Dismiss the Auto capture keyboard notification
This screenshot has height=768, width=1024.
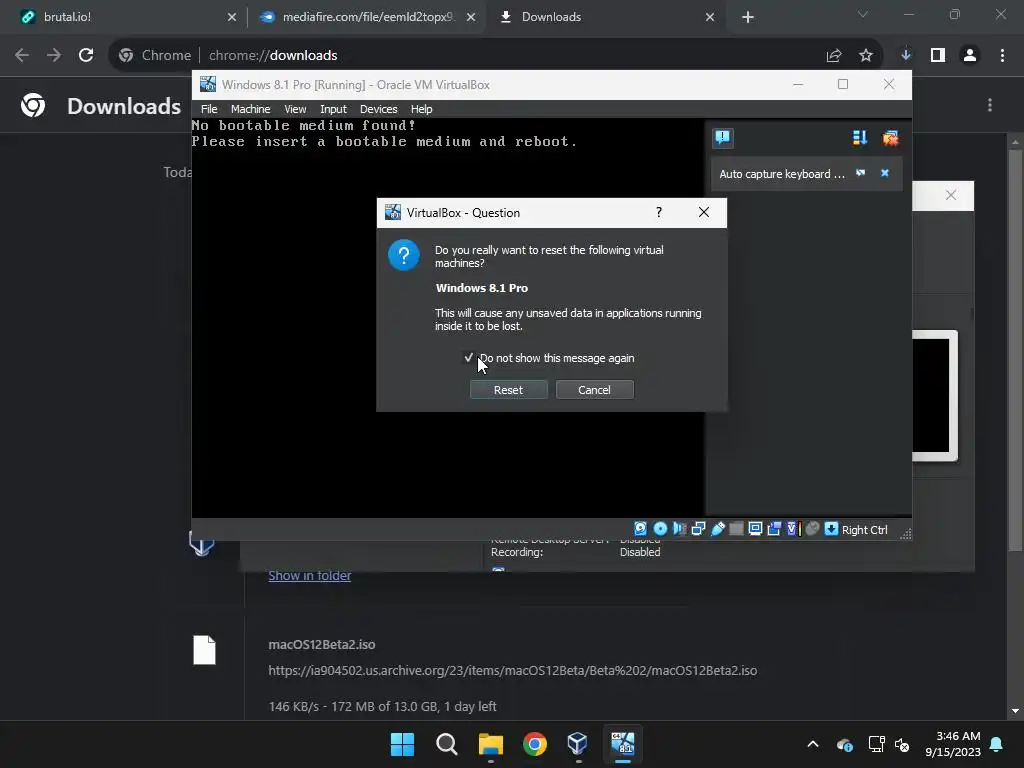click(885, 173)
